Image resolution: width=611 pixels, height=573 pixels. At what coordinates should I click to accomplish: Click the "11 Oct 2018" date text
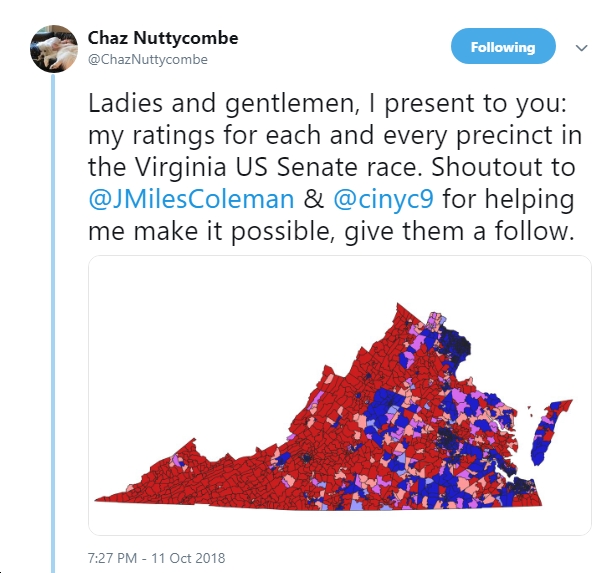pos(188,558)
